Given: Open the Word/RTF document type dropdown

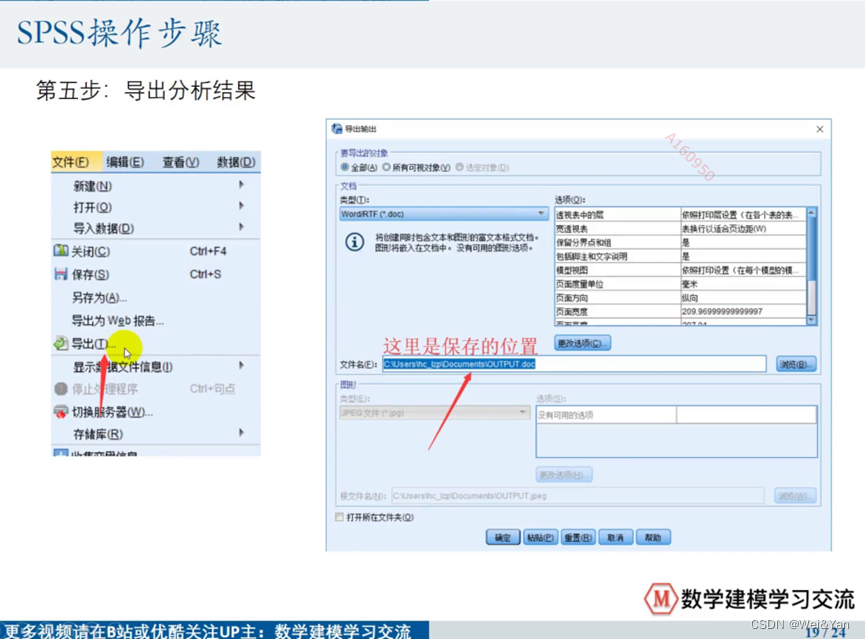Looking at the screenshot, I should pos(444,214).
